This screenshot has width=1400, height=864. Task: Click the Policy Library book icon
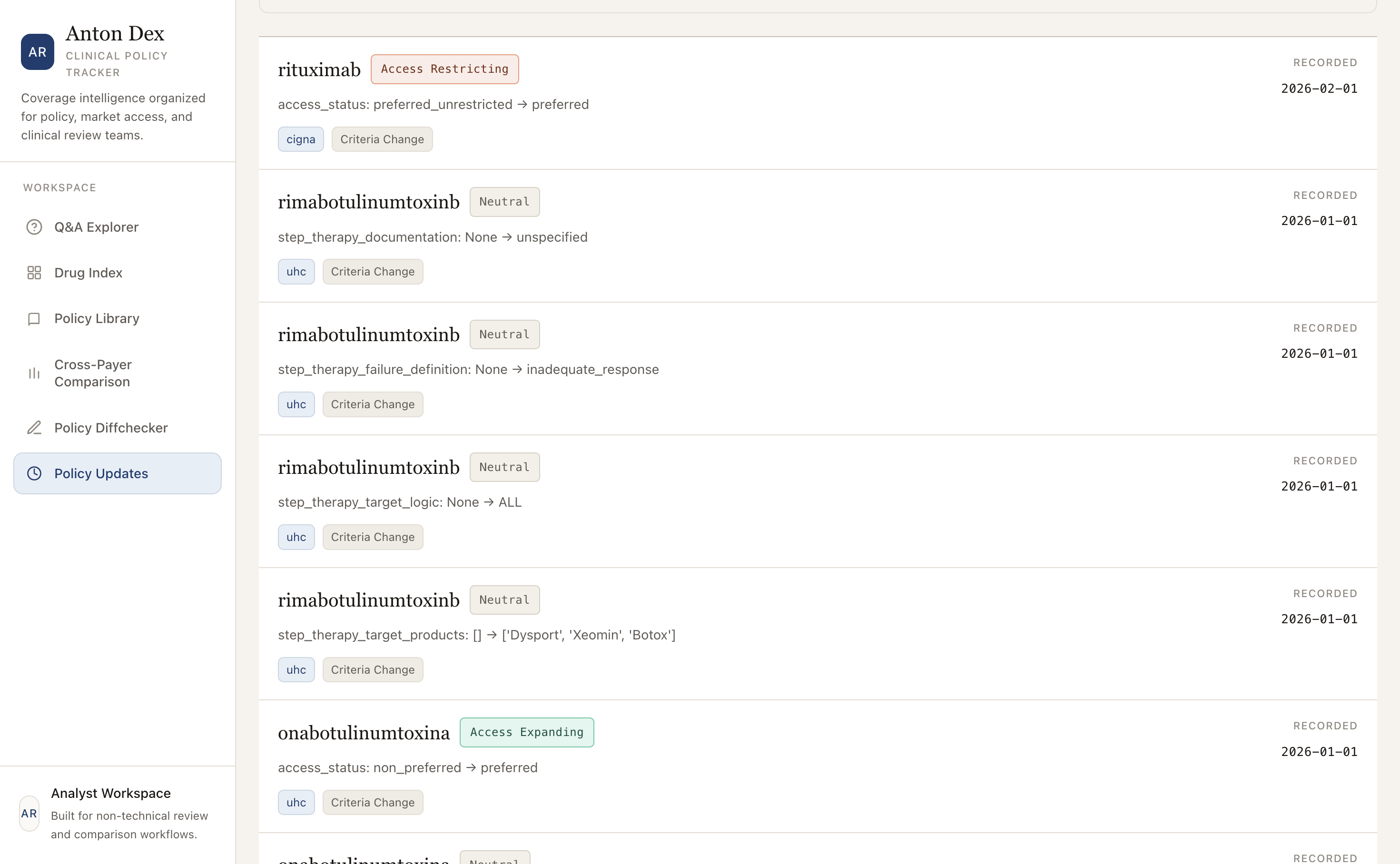tap(34, 318)
